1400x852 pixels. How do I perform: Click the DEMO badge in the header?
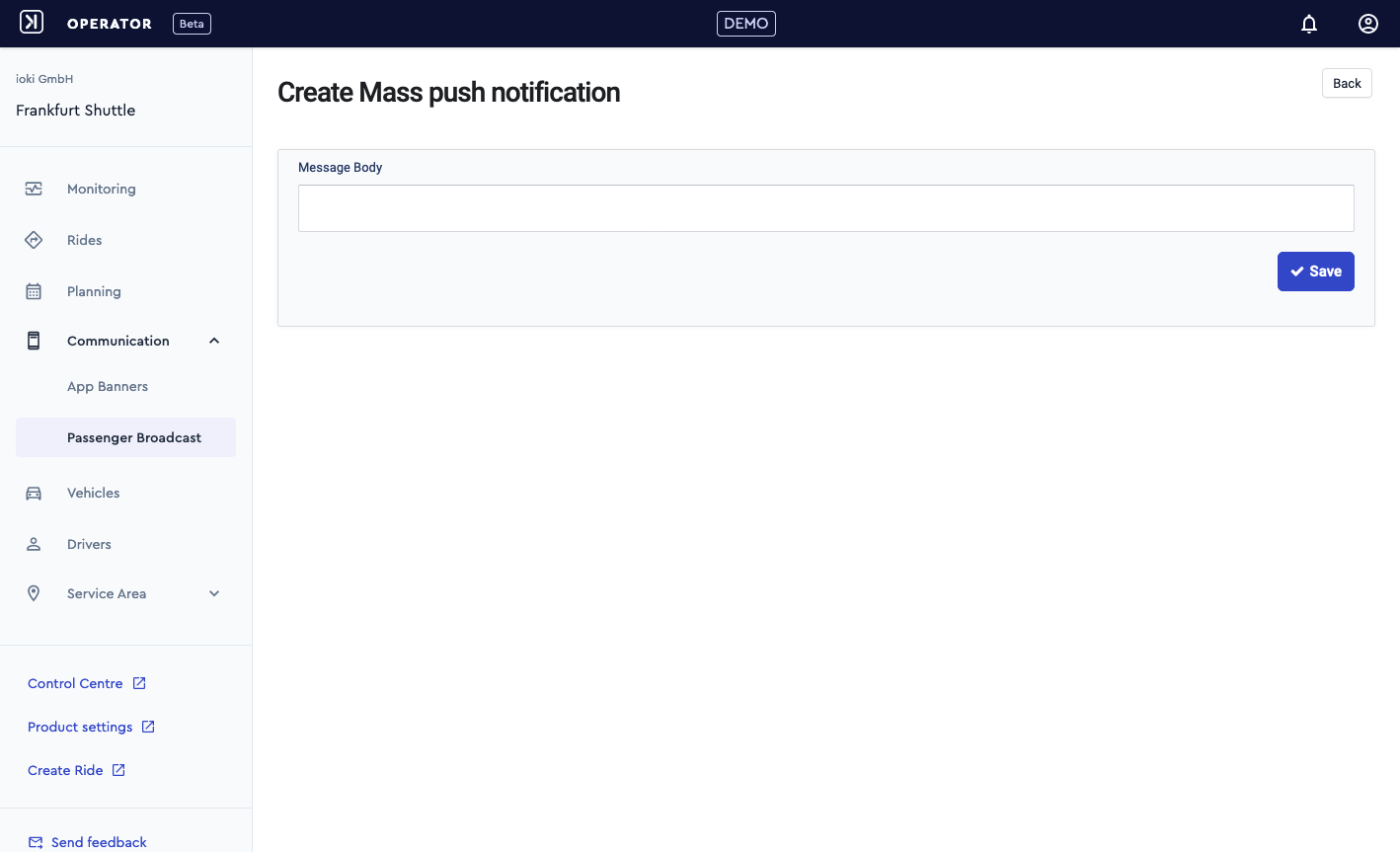(745, 24)
